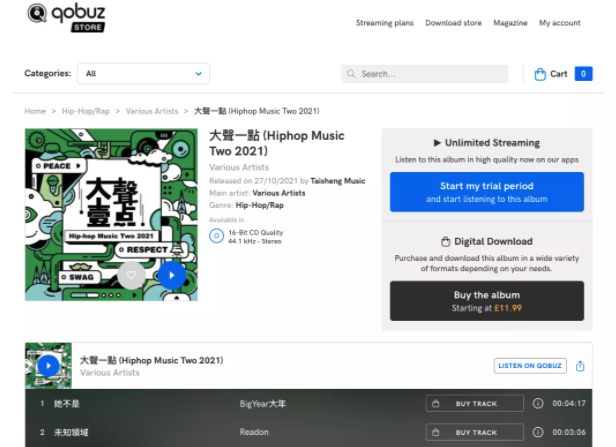Click Buy the album button

click(x=486, y=301)
